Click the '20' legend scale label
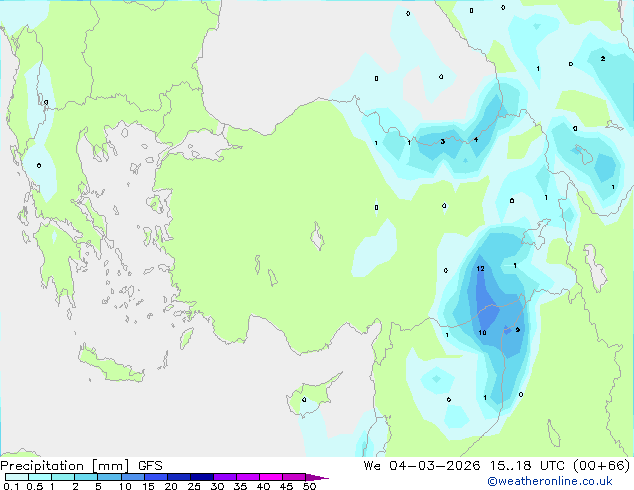This screenshot has height=490, width=634. pyautogui.click(x=171, y=486)
